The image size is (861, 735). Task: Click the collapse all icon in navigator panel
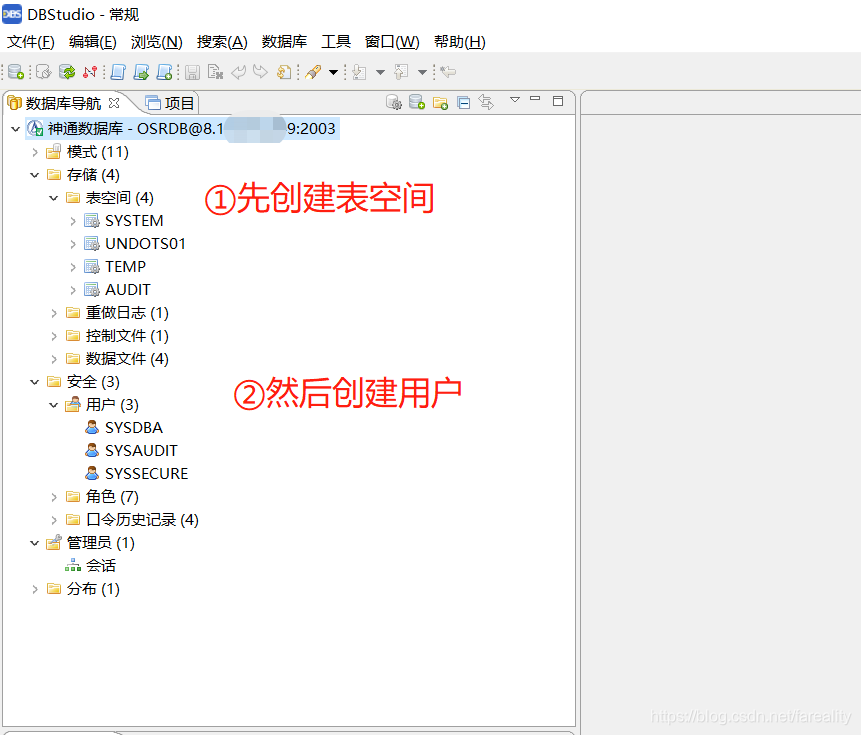(463, 102)
